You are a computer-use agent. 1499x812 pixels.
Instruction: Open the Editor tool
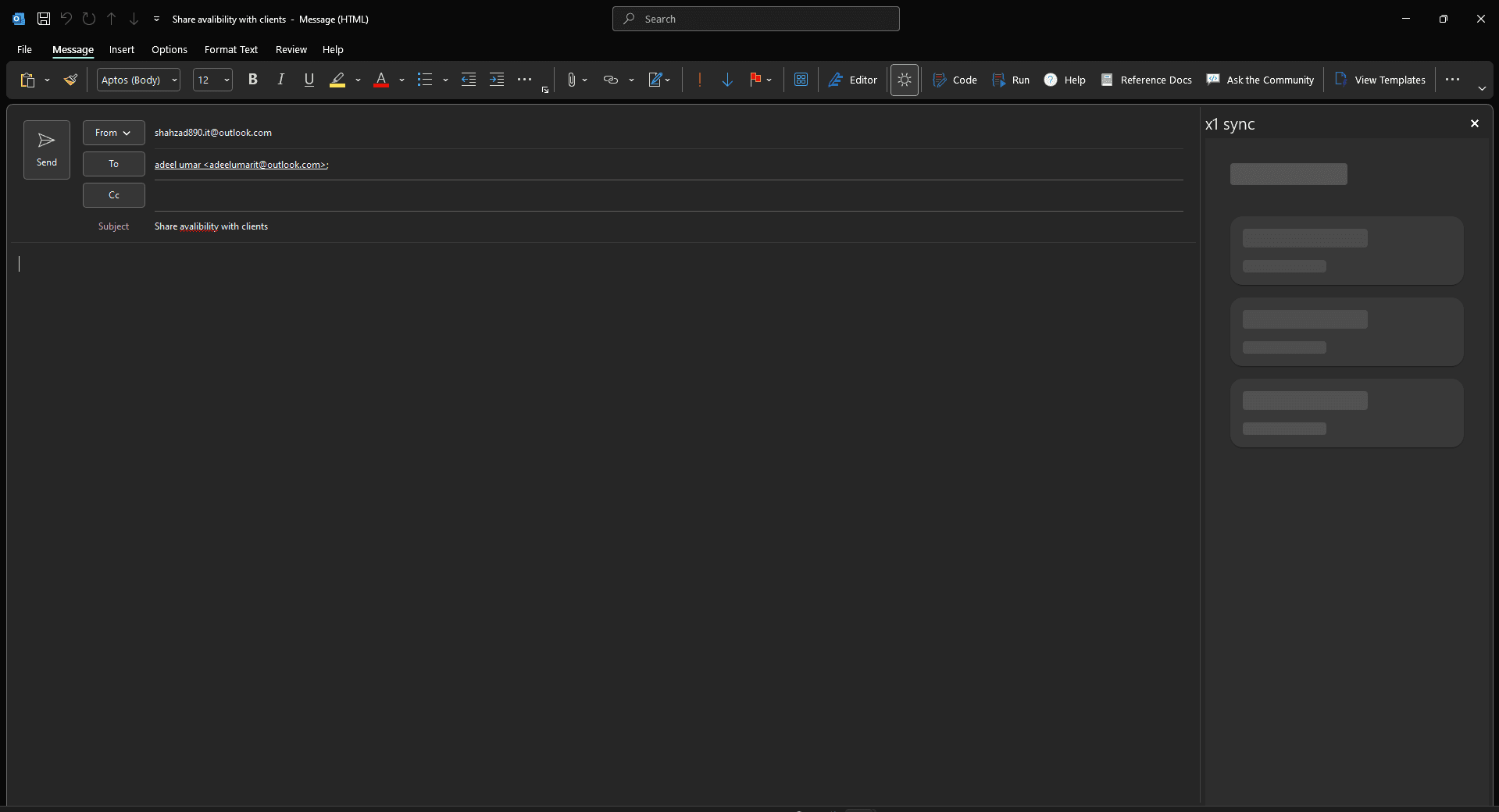click(852, 80)
